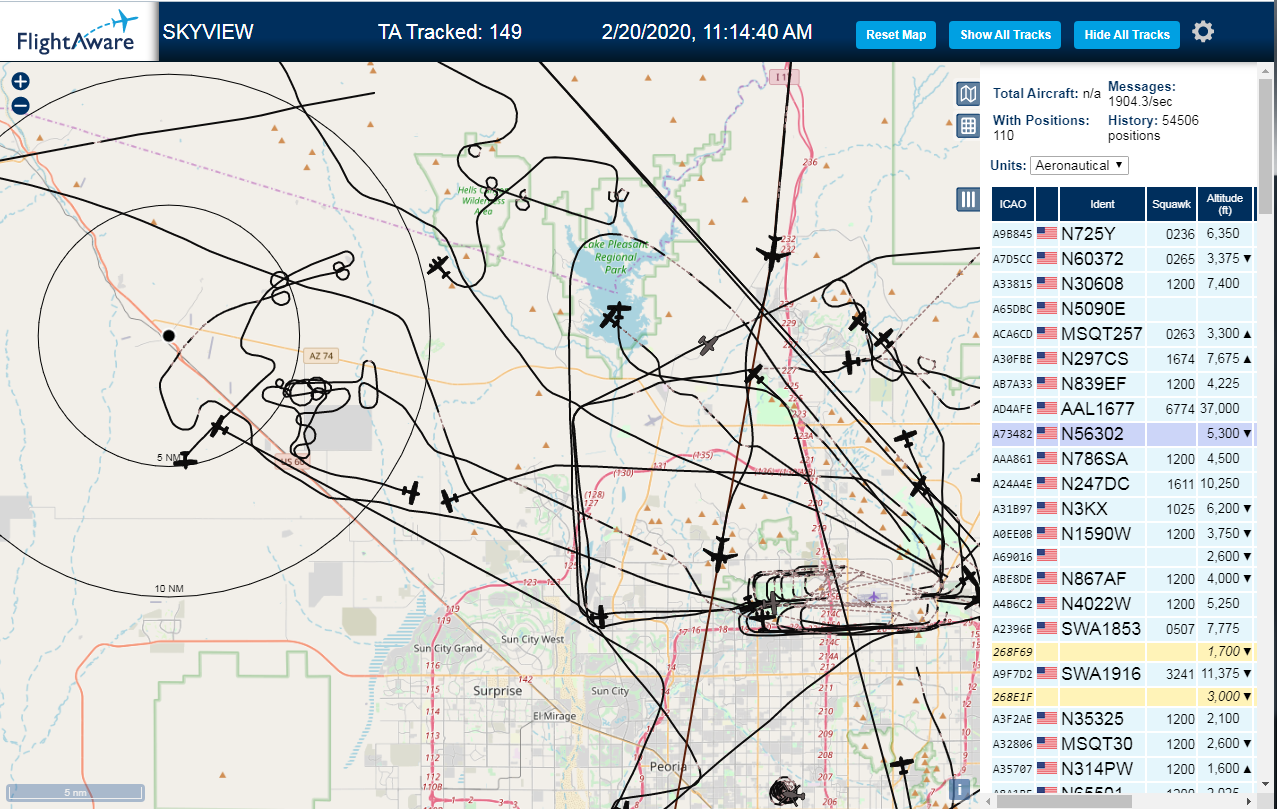Select the N30608 aircraft row
The image size is (1277, 809).
pos(1124,284)
